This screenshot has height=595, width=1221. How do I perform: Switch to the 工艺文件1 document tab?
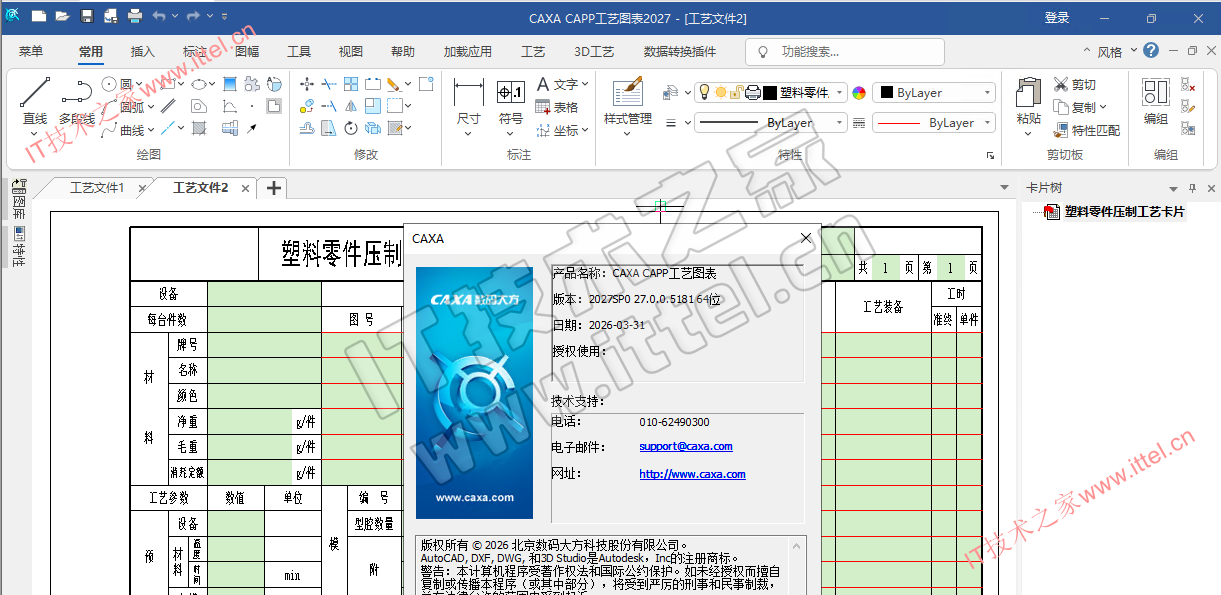click(x=97, y=188)
